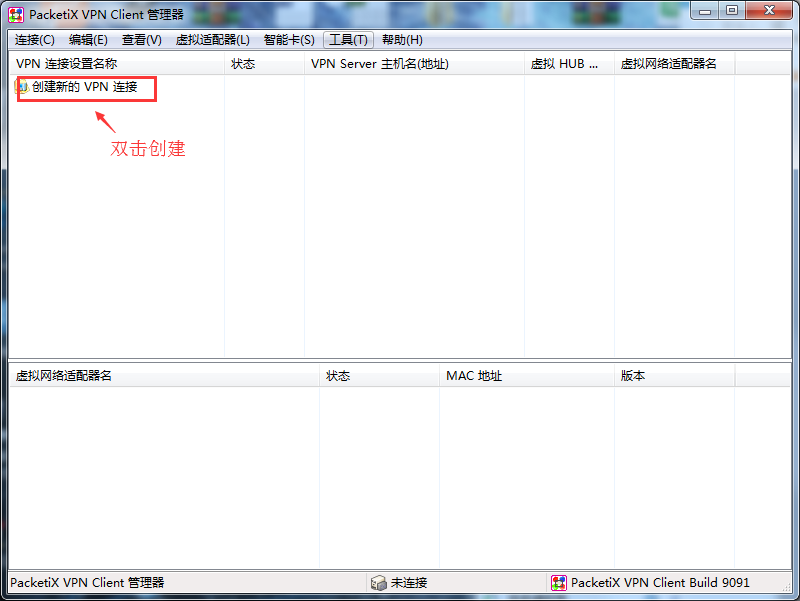
Task: Close the PacketiX VPN Client window
Action: [769, 11]
